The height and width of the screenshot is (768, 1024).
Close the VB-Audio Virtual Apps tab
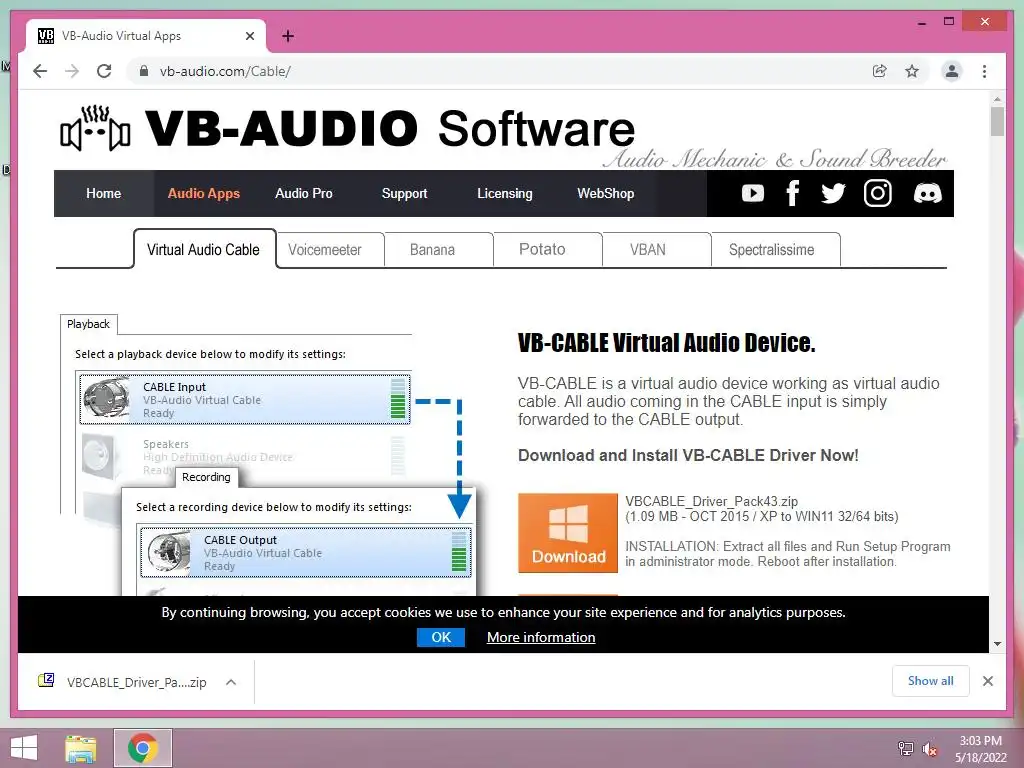coord(249,36)
